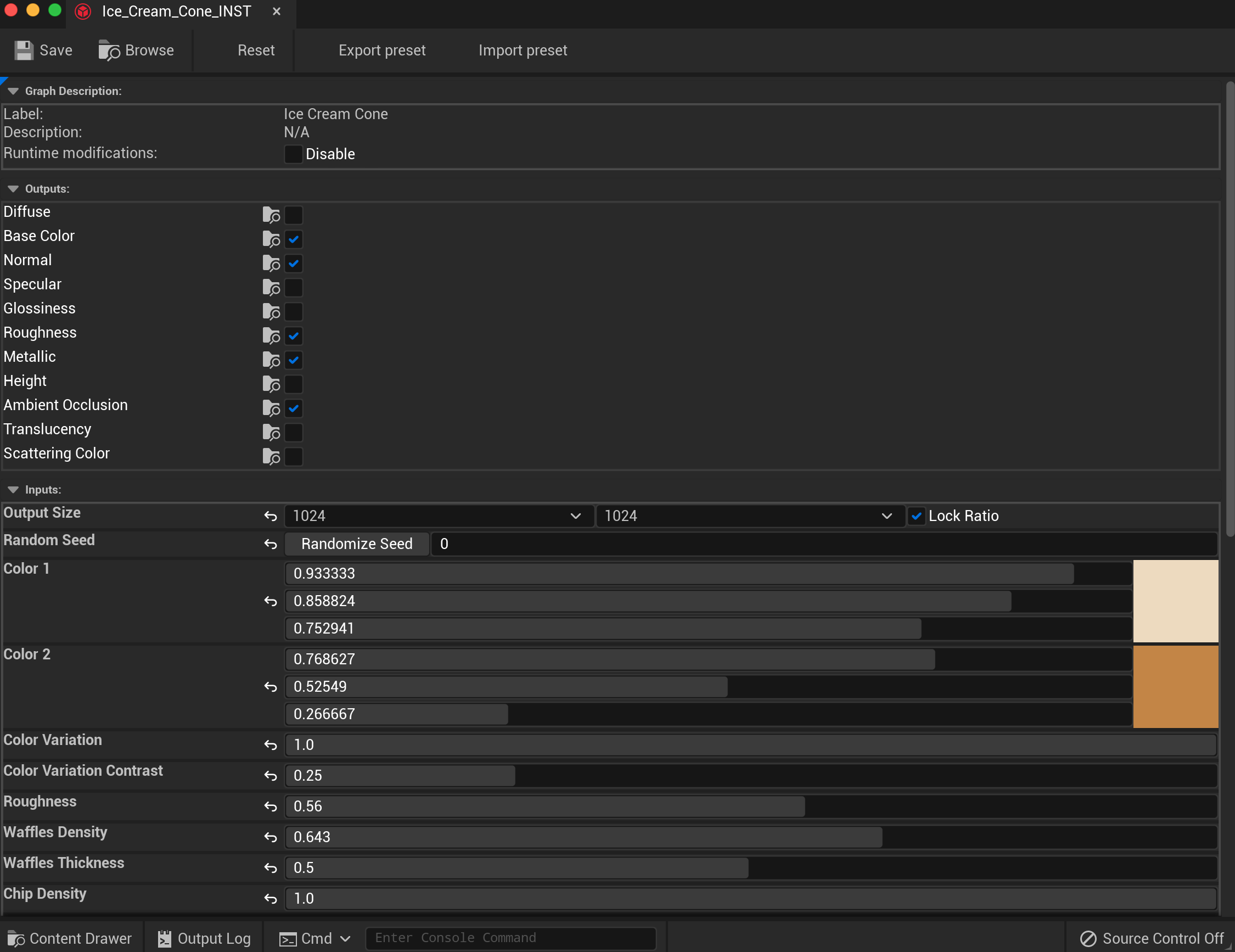The image size is (1235, 952).
Task: Click the Color 2 orange swatch
Action: click(1176, 686)
